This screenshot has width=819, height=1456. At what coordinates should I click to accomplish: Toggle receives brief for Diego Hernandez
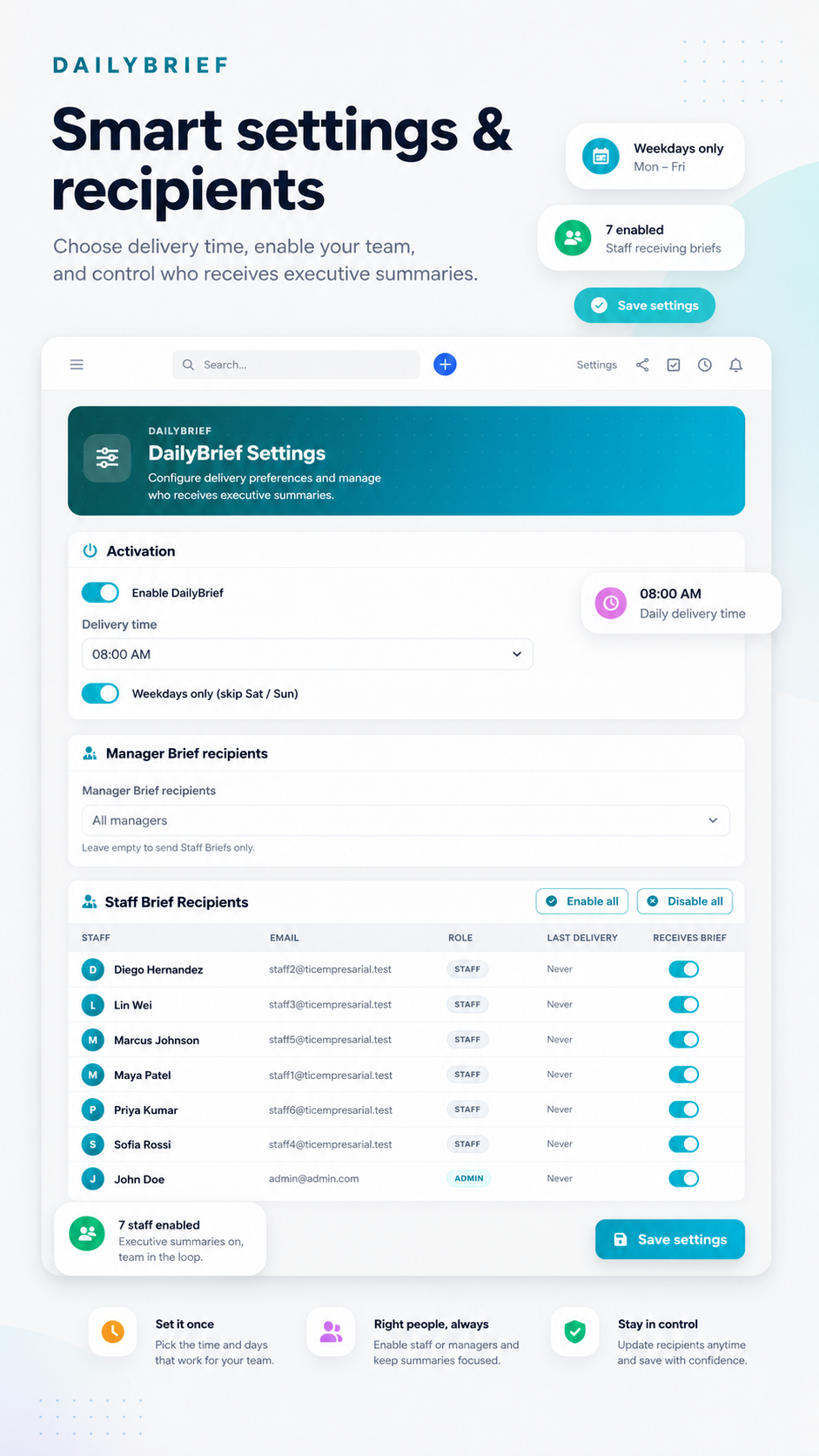point(684,969)
